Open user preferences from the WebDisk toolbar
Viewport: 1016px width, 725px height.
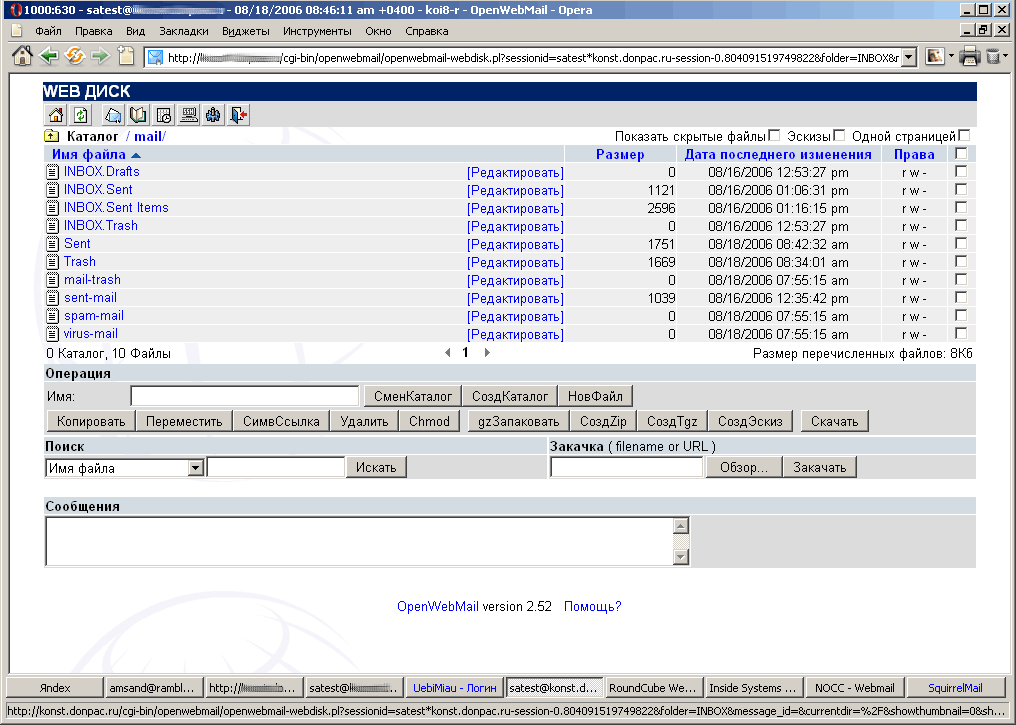[x=213, y=115]
